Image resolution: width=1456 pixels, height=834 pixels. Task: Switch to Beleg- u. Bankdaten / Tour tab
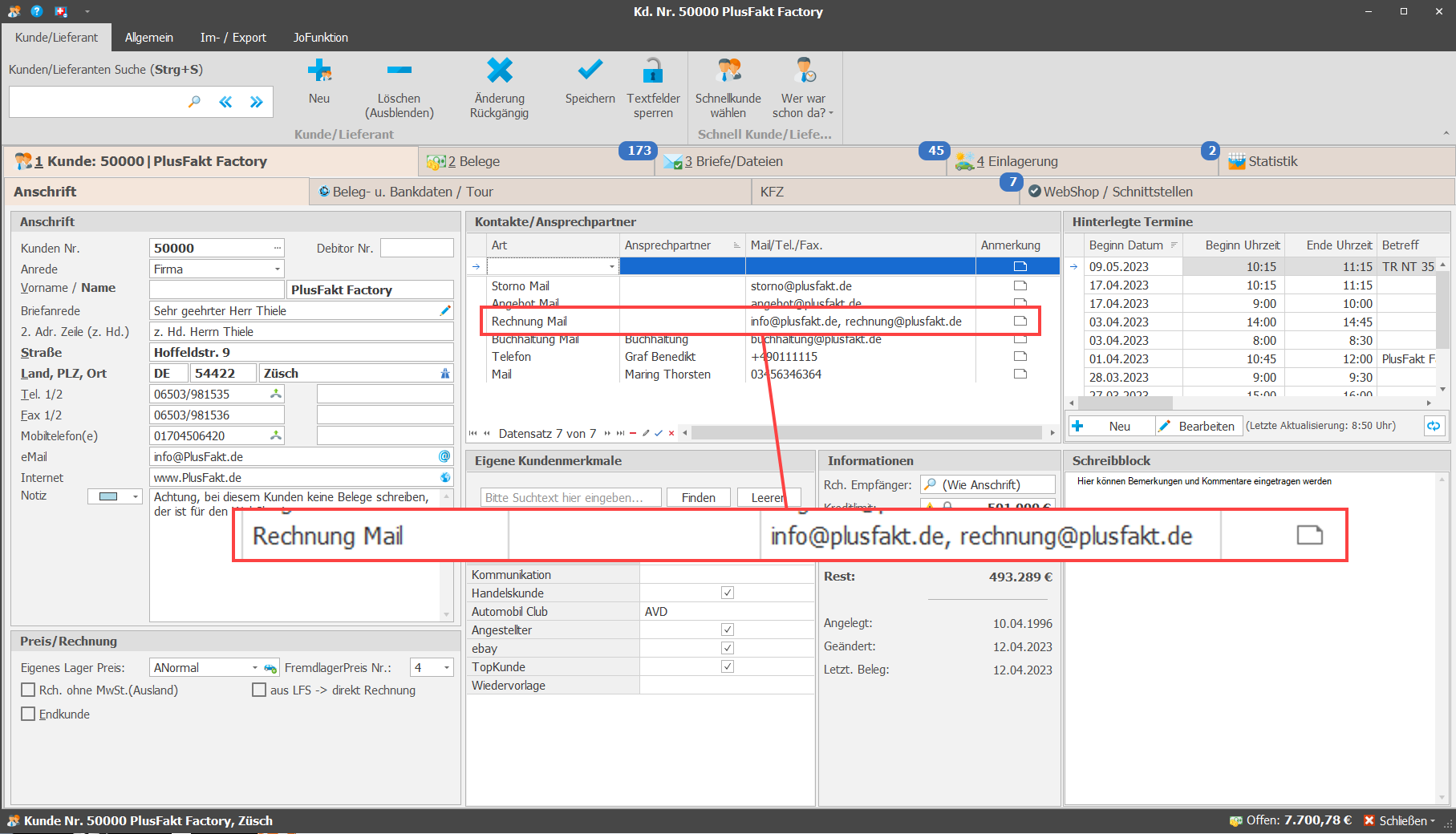[x=529, y=192]
